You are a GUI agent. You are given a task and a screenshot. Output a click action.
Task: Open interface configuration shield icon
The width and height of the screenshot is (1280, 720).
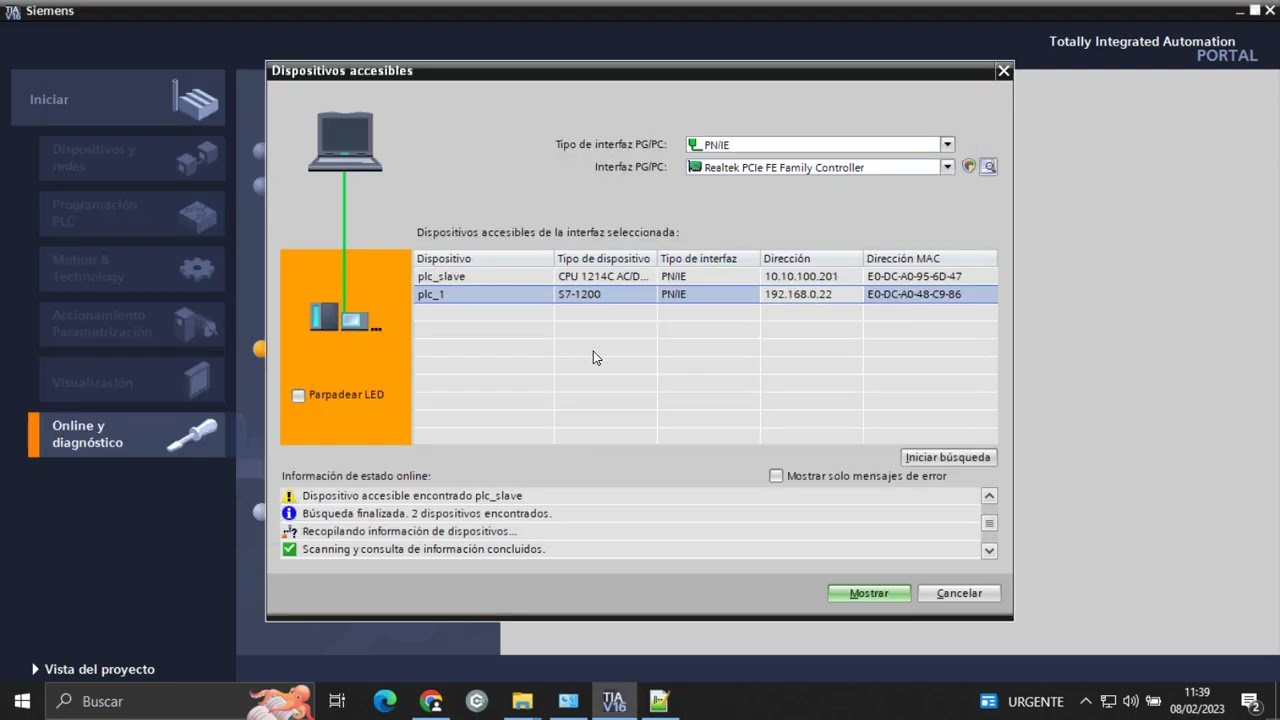pyautogui.click(x=968, y=167)
